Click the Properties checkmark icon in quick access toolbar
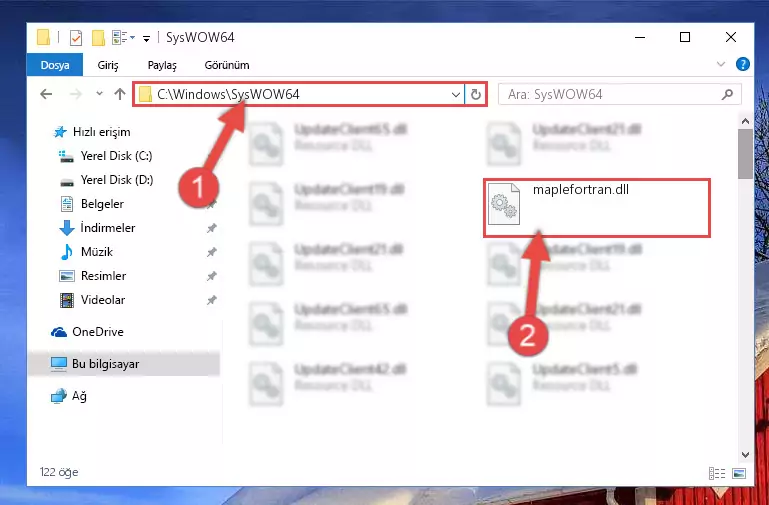The width and height of the screenshot is (769, 505). click(76, 38)
